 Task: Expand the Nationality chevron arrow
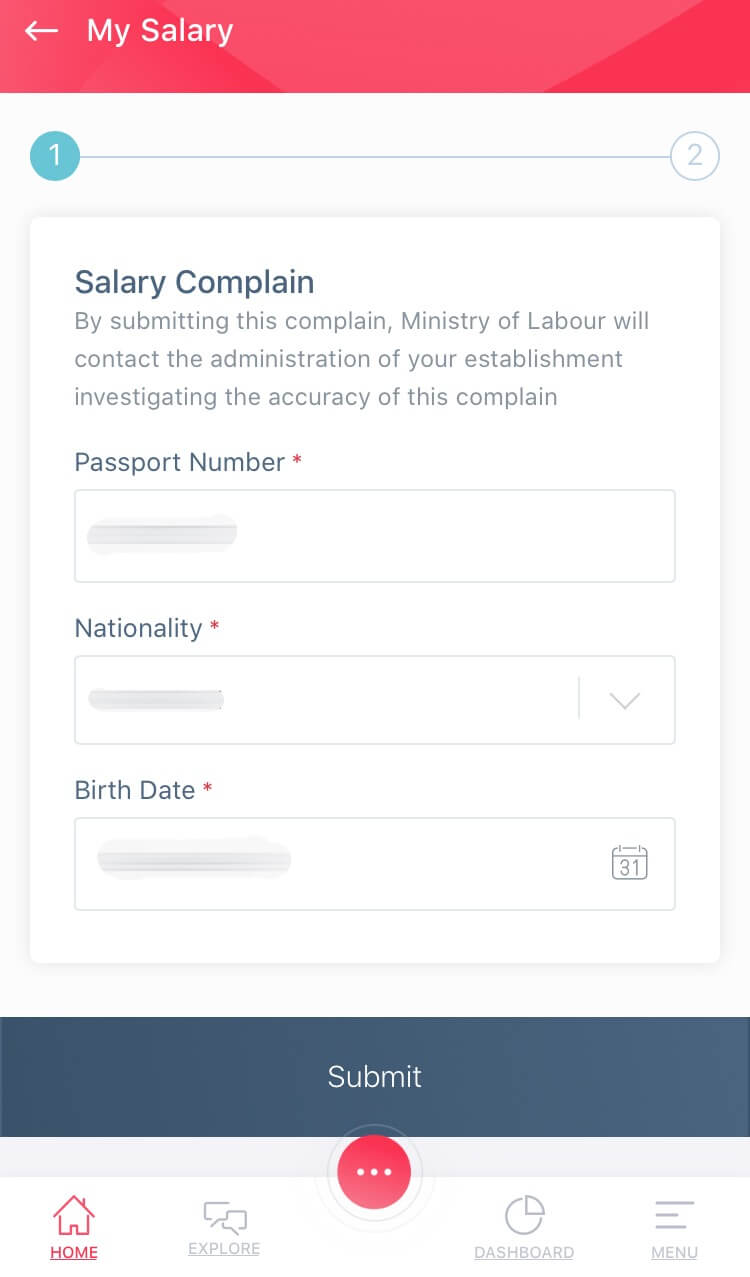click(625, 700)
